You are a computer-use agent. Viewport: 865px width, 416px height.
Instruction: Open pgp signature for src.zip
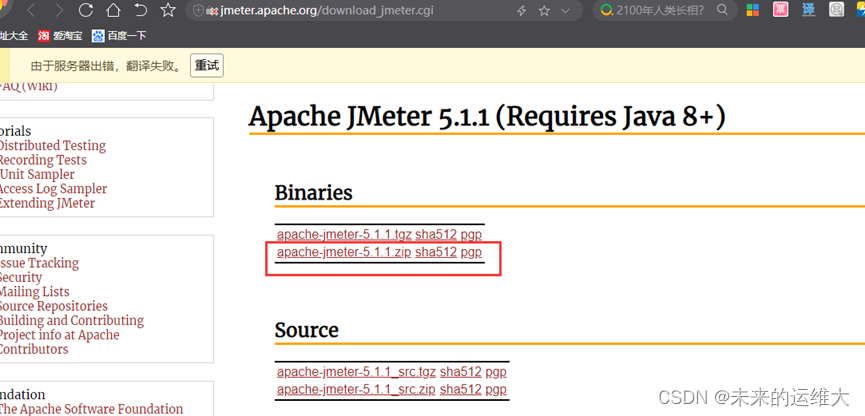(x=496, y=390)
